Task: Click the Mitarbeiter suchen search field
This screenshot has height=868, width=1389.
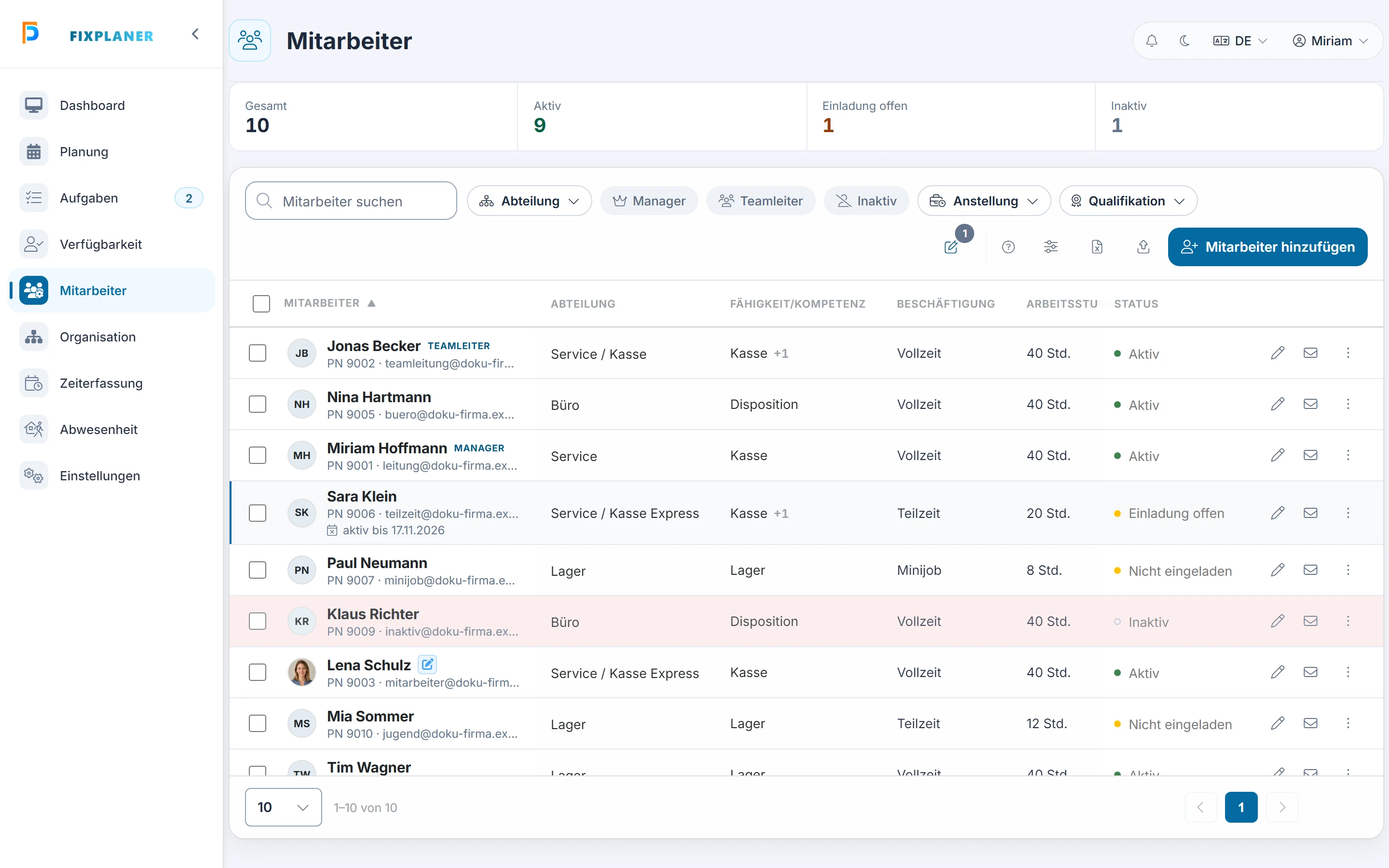Action: click(351, 201)
